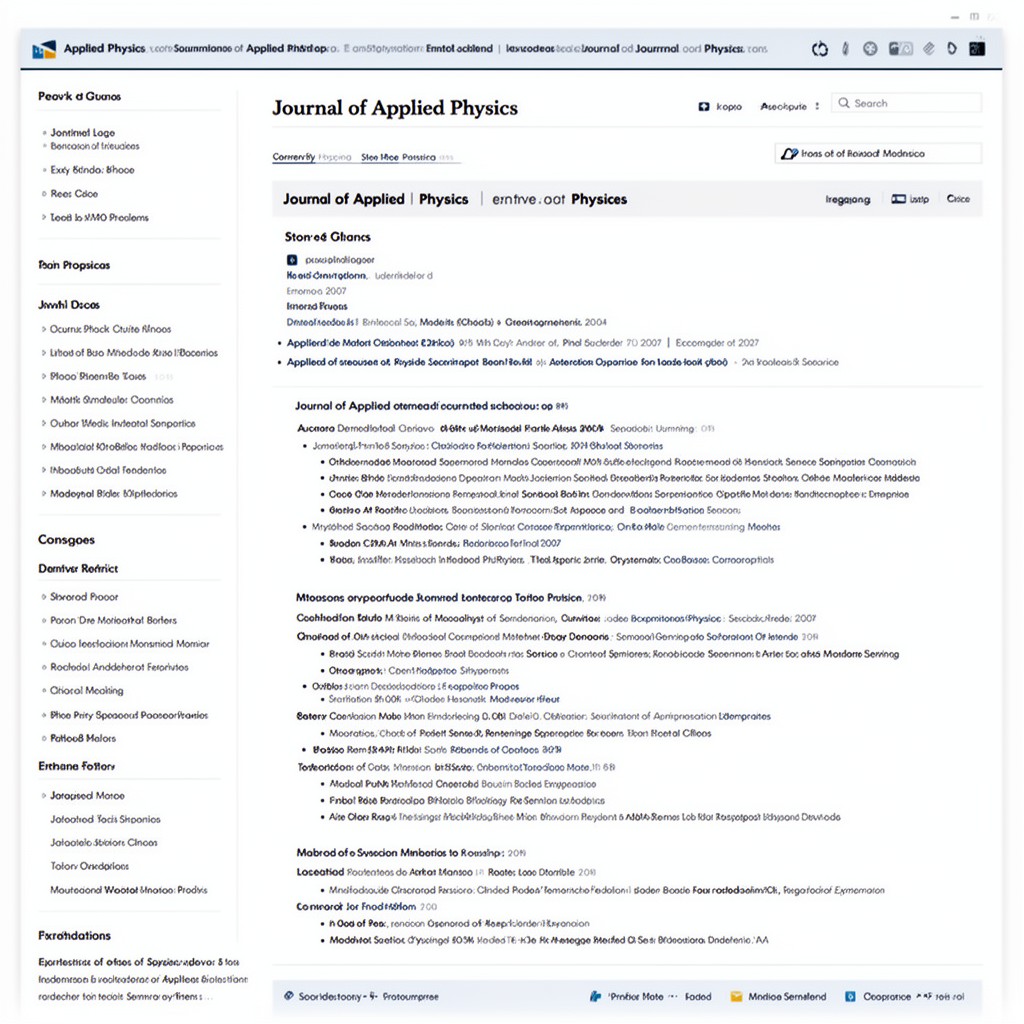Open link starting 'Appllerd'de Motort Ctiobnoet'
The width and height of the screenshot is (1024, 1024).
coord(370,343)
